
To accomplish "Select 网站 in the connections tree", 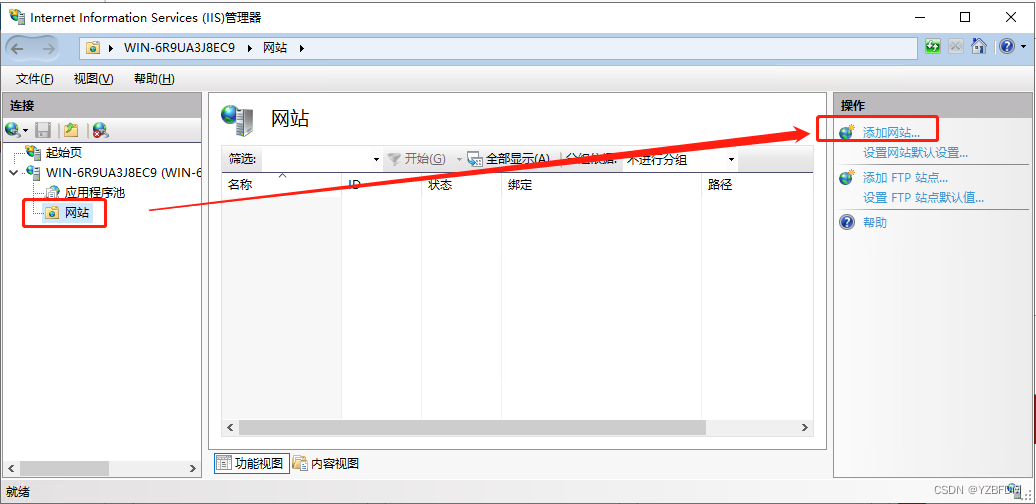I will (x=77, y=213).
